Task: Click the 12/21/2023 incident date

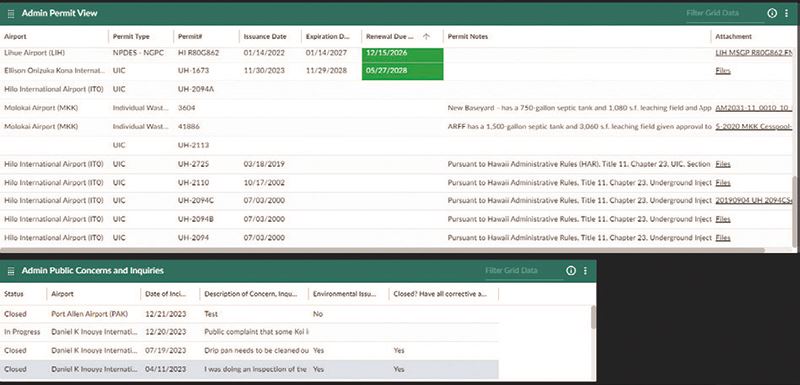Action: point(165,314)
